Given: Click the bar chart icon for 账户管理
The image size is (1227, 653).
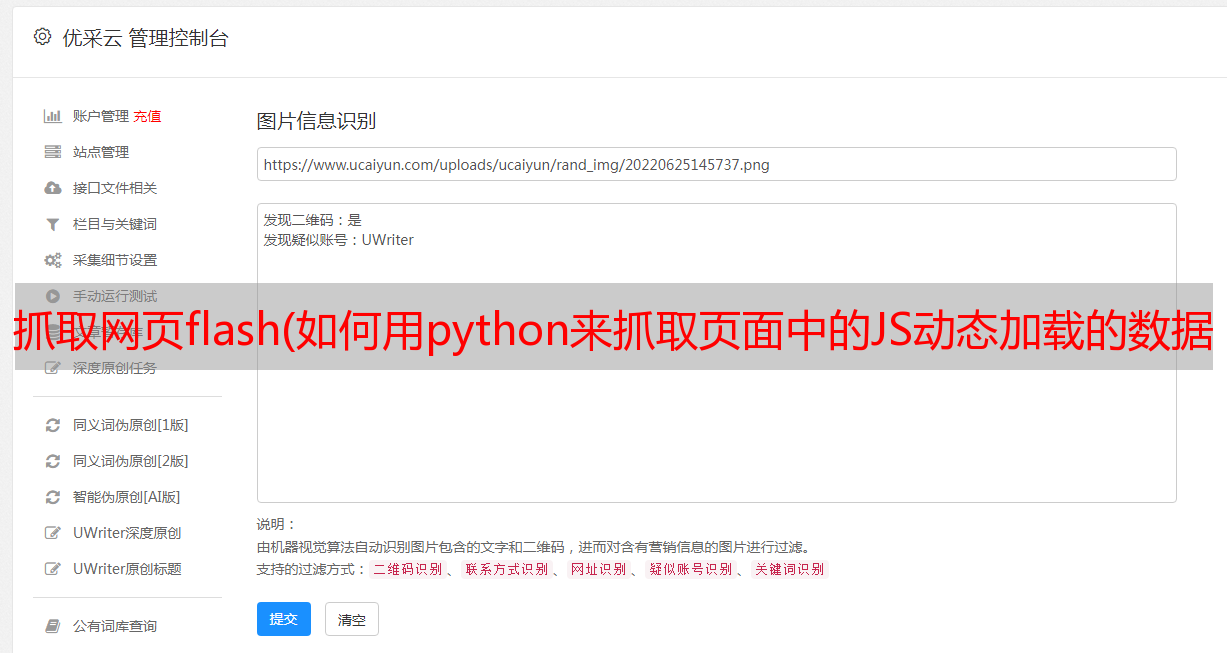Looking at the screenshot, I should [x=53, y=116].
